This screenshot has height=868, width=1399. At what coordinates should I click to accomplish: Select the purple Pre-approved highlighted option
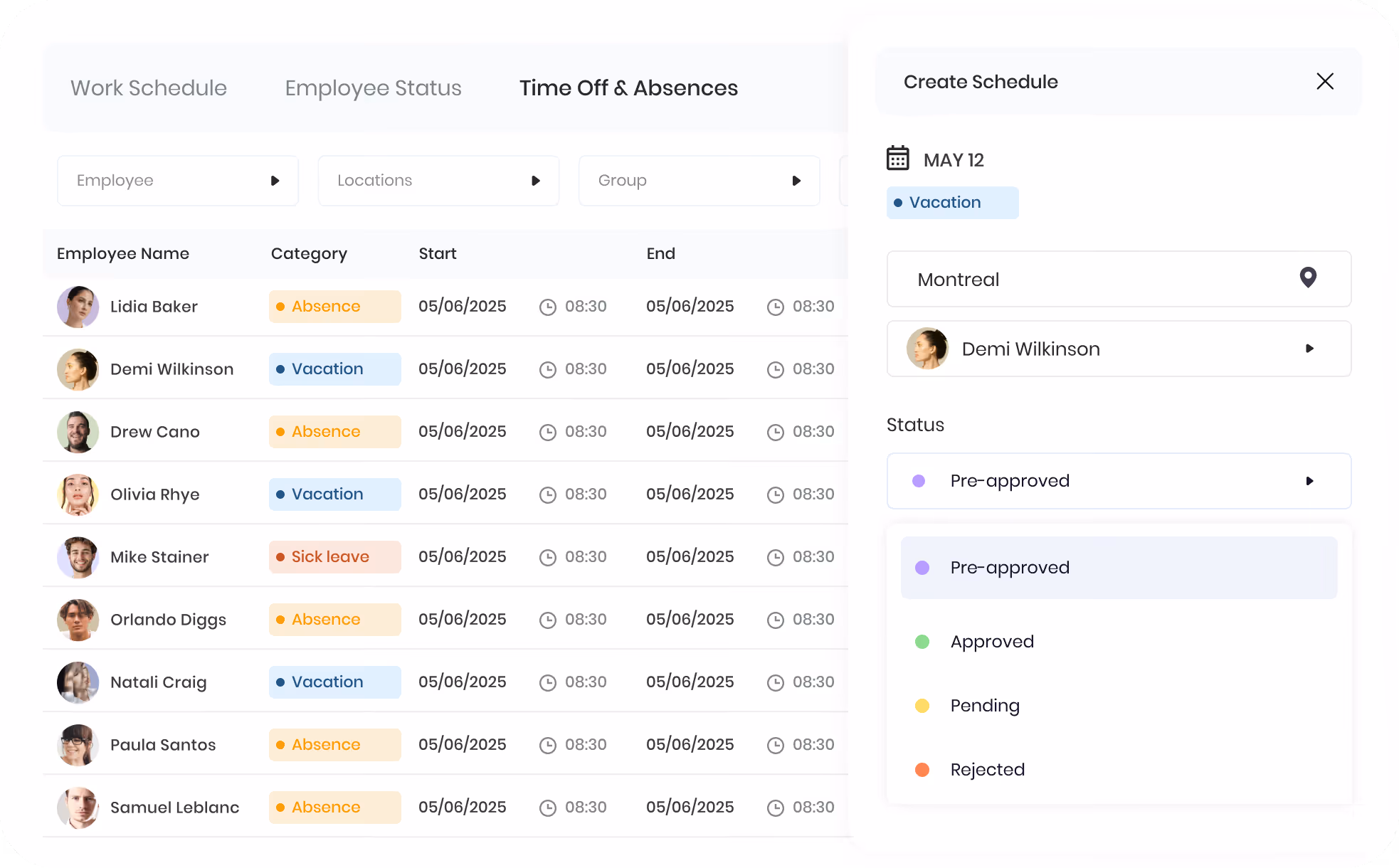tap(1119, 568)
